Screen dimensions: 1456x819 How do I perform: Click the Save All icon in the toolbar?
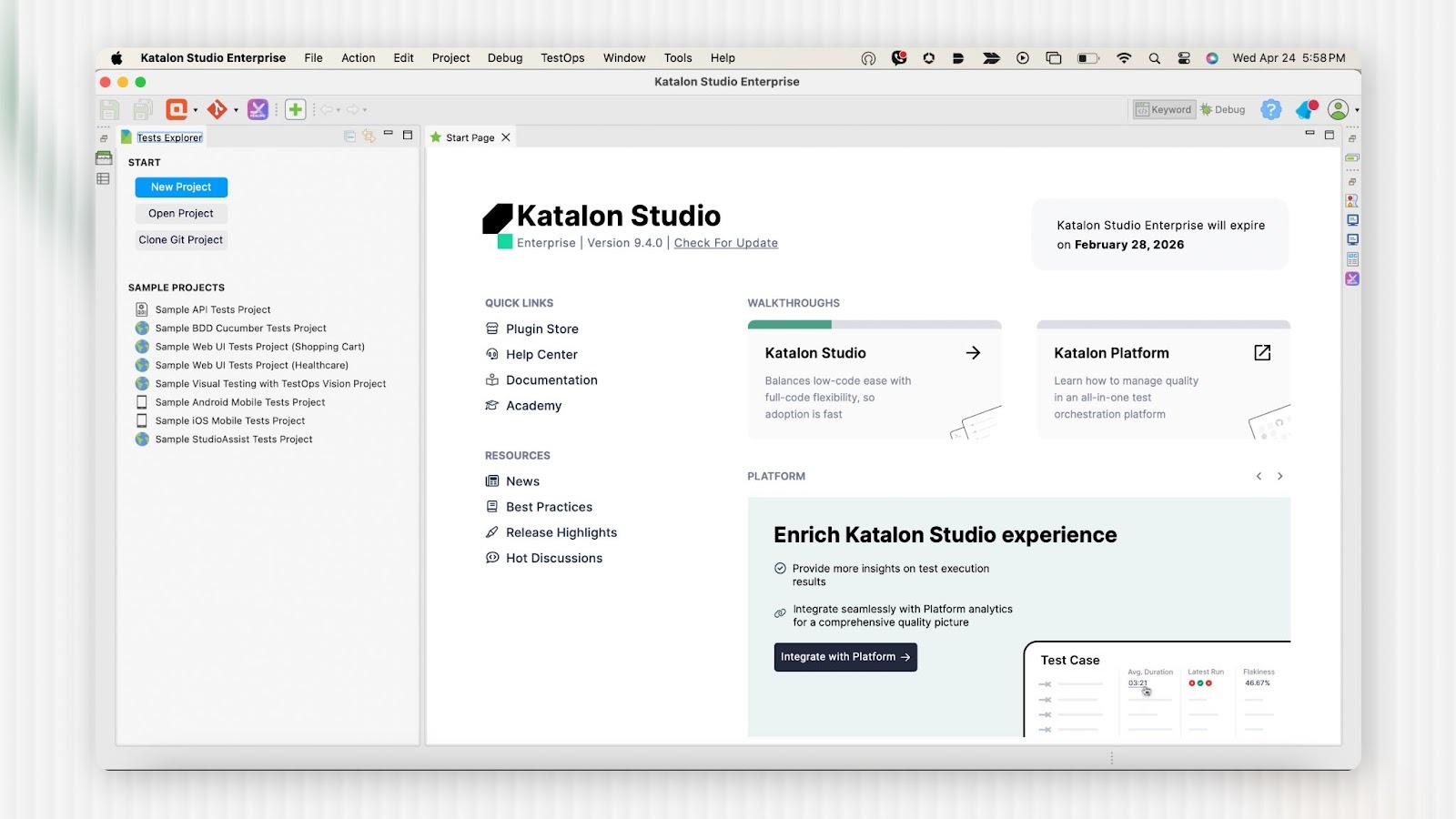pos(143,110)
